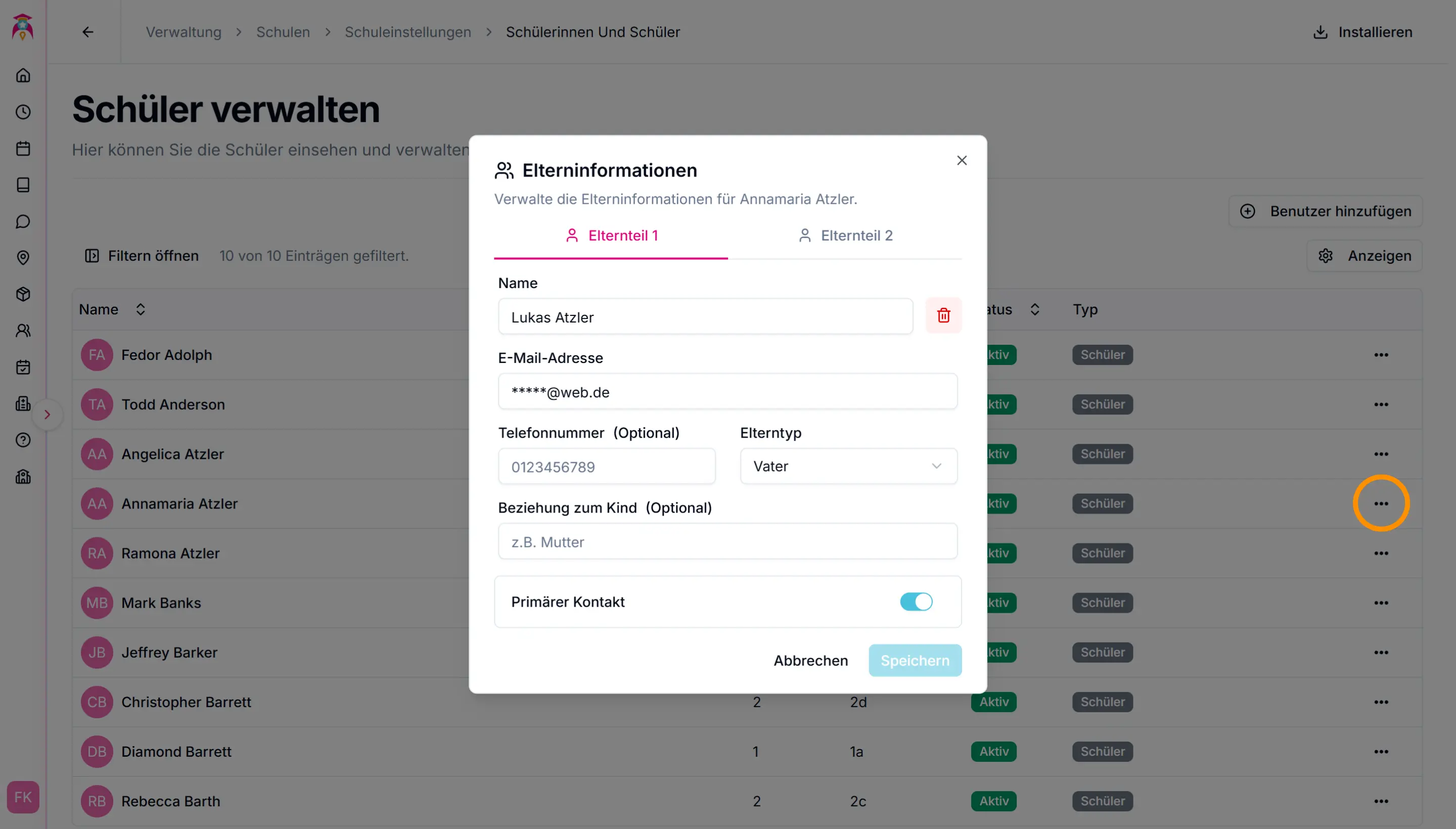Click the Telefonnummer input field
Viewport: 1456px width, 829px height.
607,467
